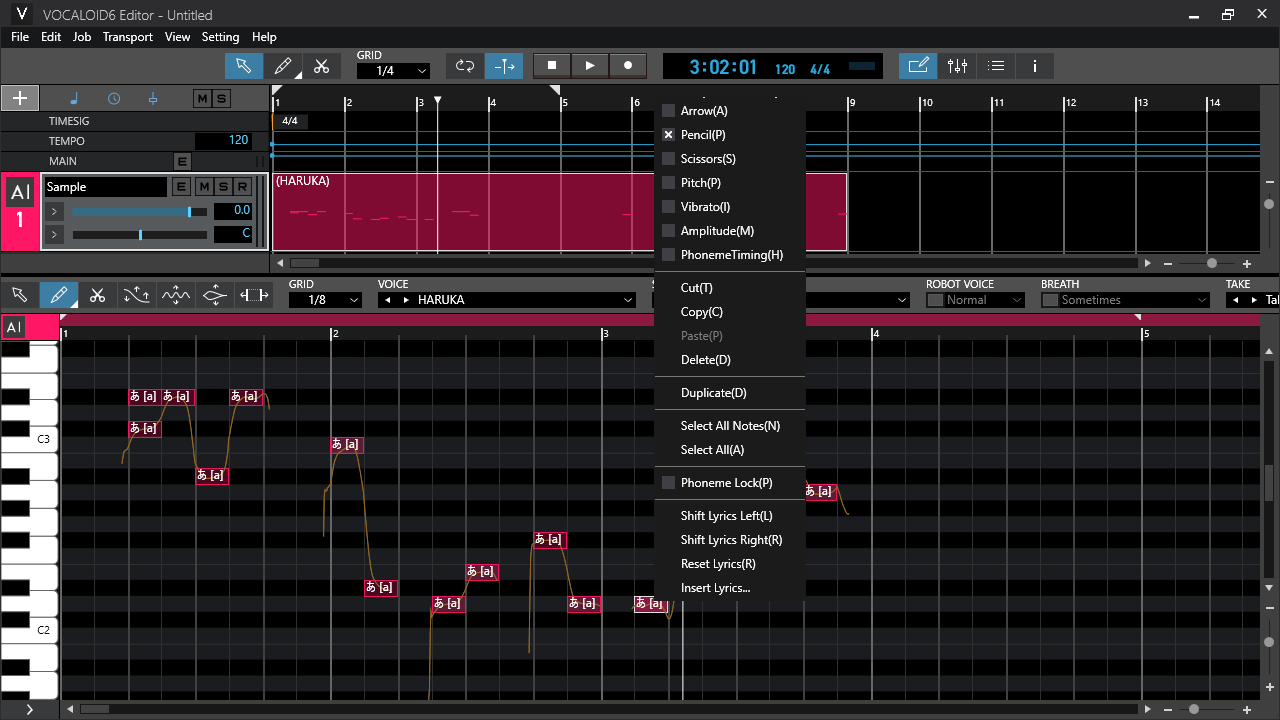Click Sample track pan slider
Image resolution: width=1280 pixels, height=720 pixels.
click(140, 235)
